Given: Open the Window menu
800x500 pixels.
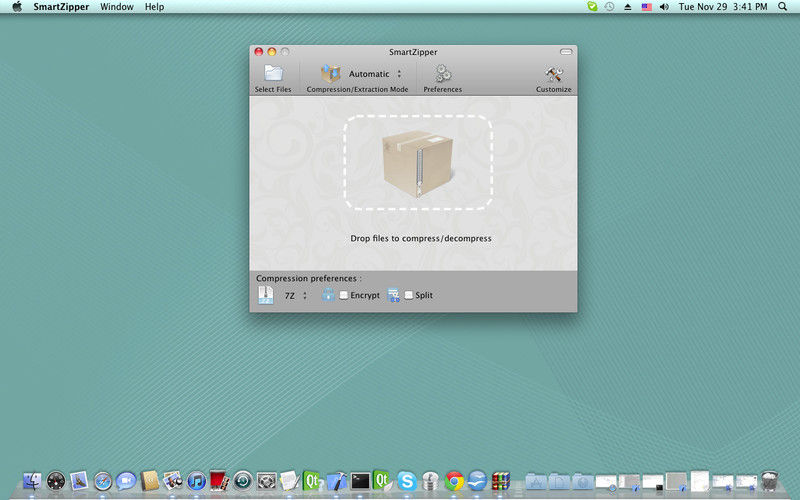Looking at the screenshot, I should [117, 7].
